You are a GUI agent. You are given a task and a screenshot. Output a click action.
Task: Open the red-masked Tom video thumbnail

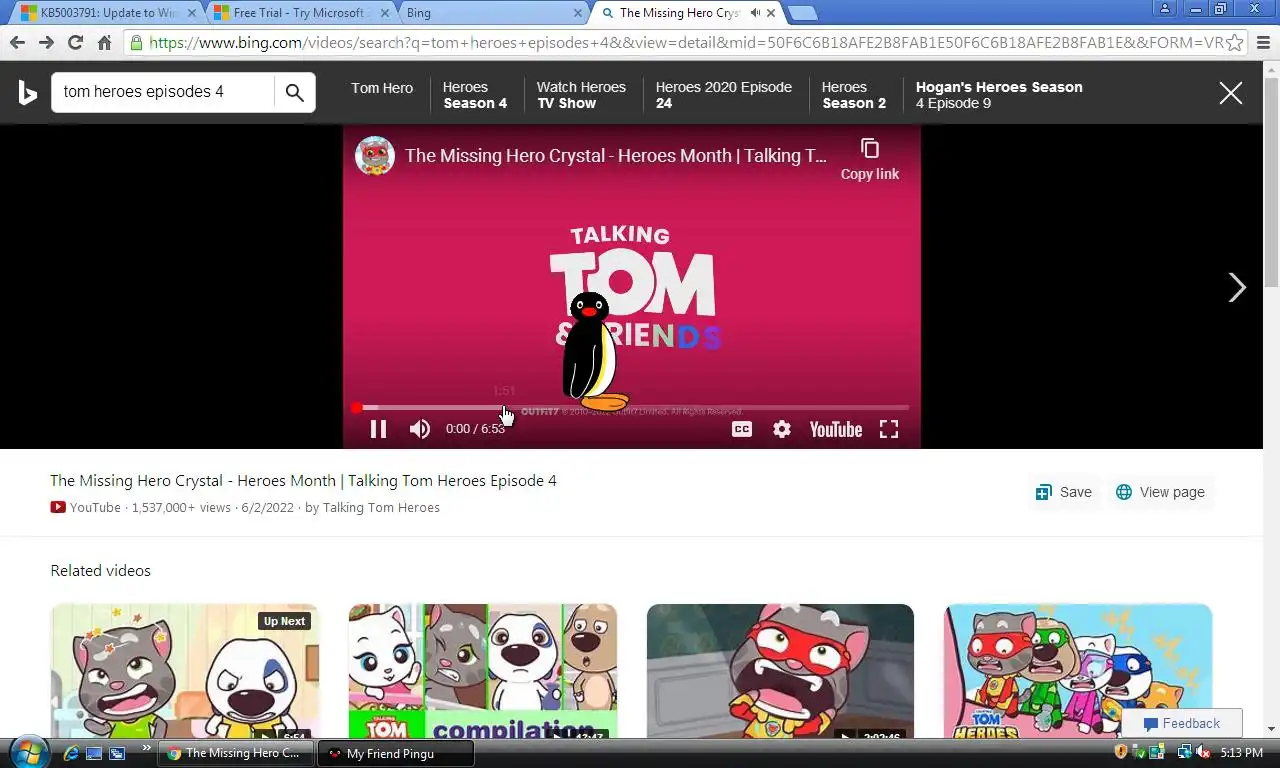click(780, 671)
